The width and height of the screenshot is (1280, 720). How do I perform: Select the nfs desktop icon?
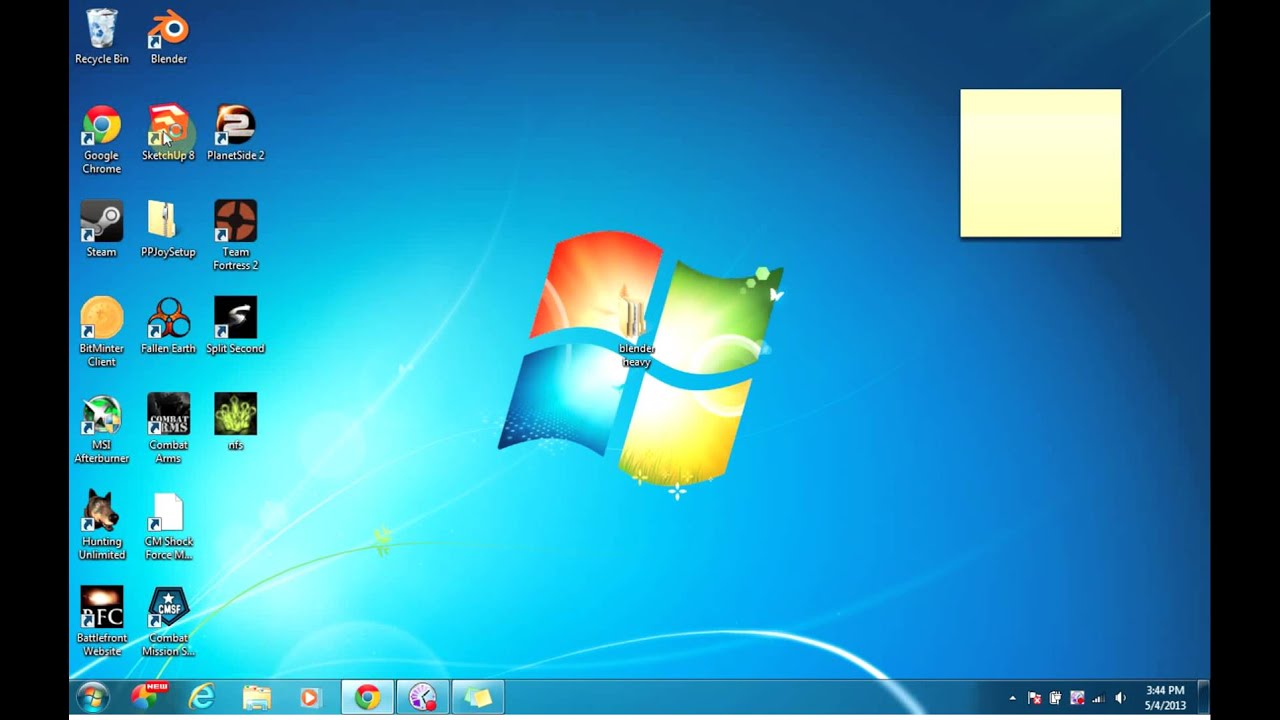click(x=235, y=423)
